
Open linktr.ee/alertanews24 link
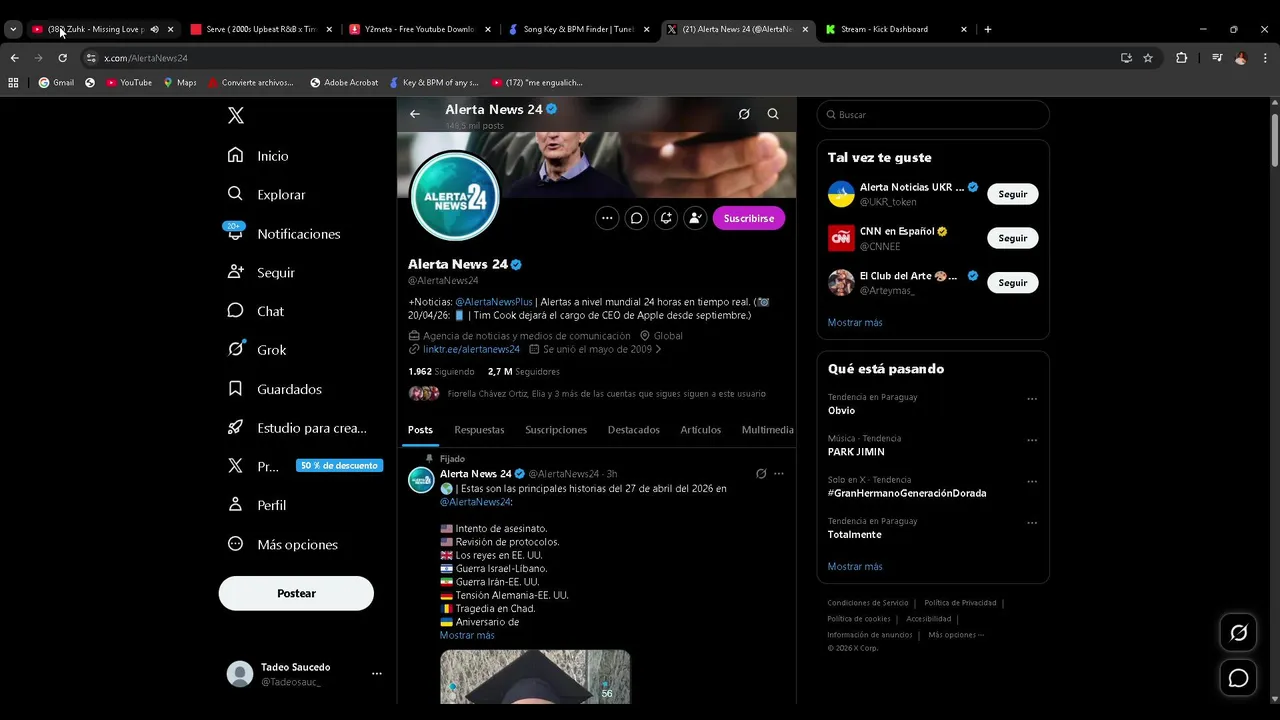[471, 350]
